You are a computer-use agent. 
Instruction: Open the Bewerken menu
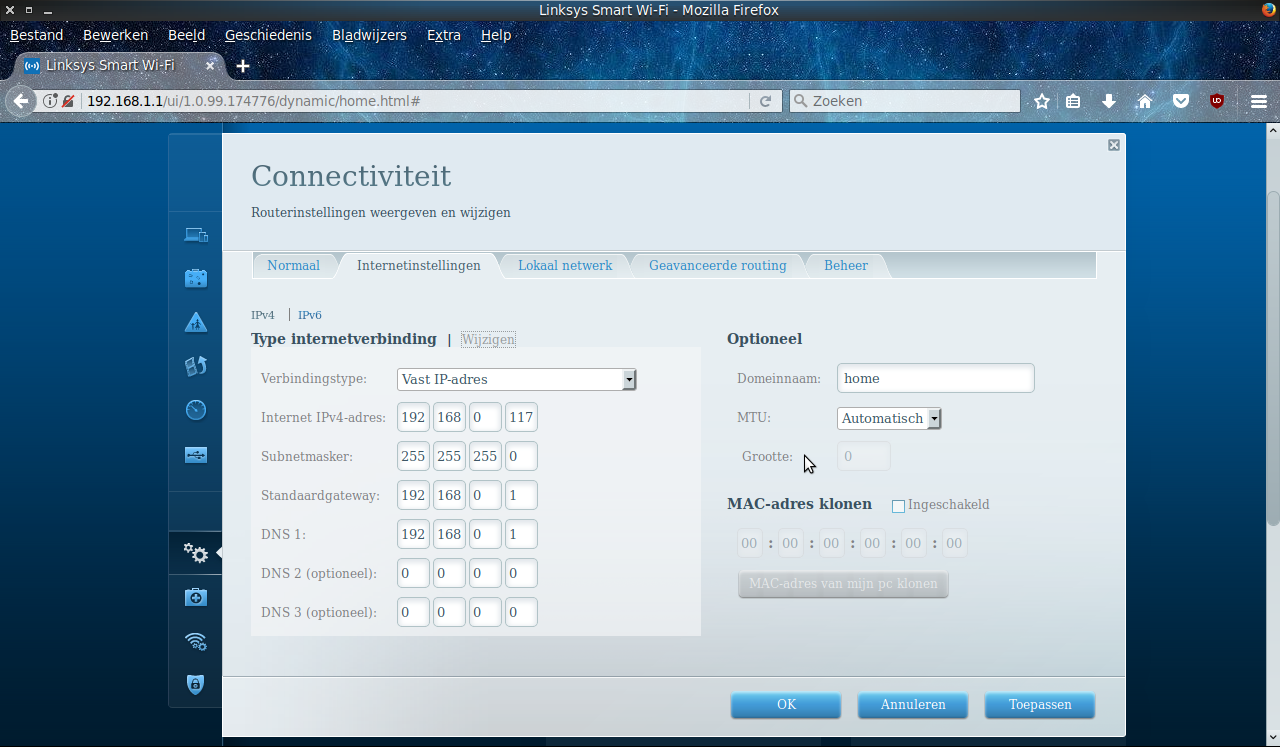[116, 35]
